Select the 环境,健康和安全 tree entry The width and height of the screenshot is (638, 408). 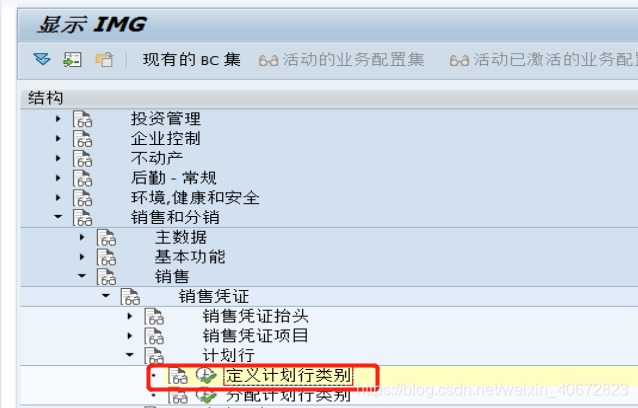click(x=195, y=198)
